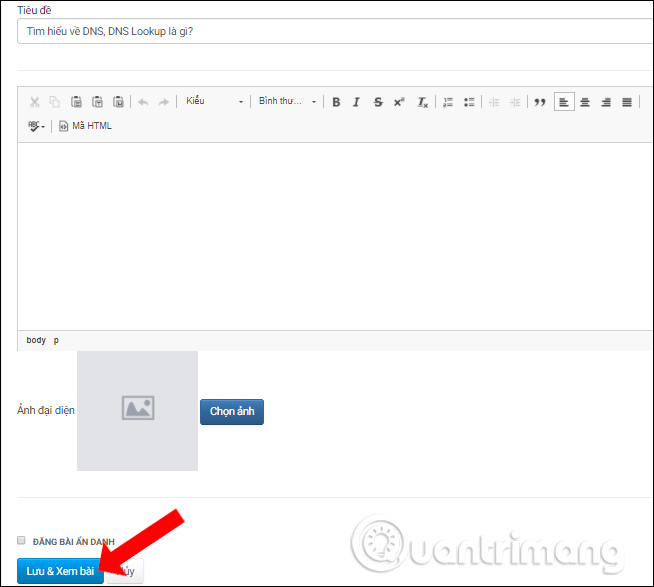Click the Undo arrow icon
This screenshot has height=587, width=654.
click(143, 102)
